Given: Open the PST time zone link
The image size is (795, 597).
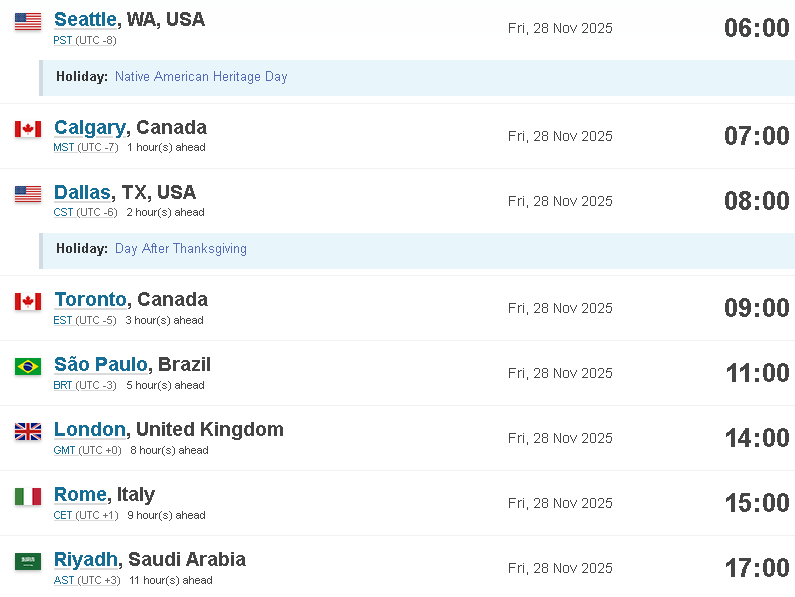Looking at the screenshot, I should click(x=63, y=41).
